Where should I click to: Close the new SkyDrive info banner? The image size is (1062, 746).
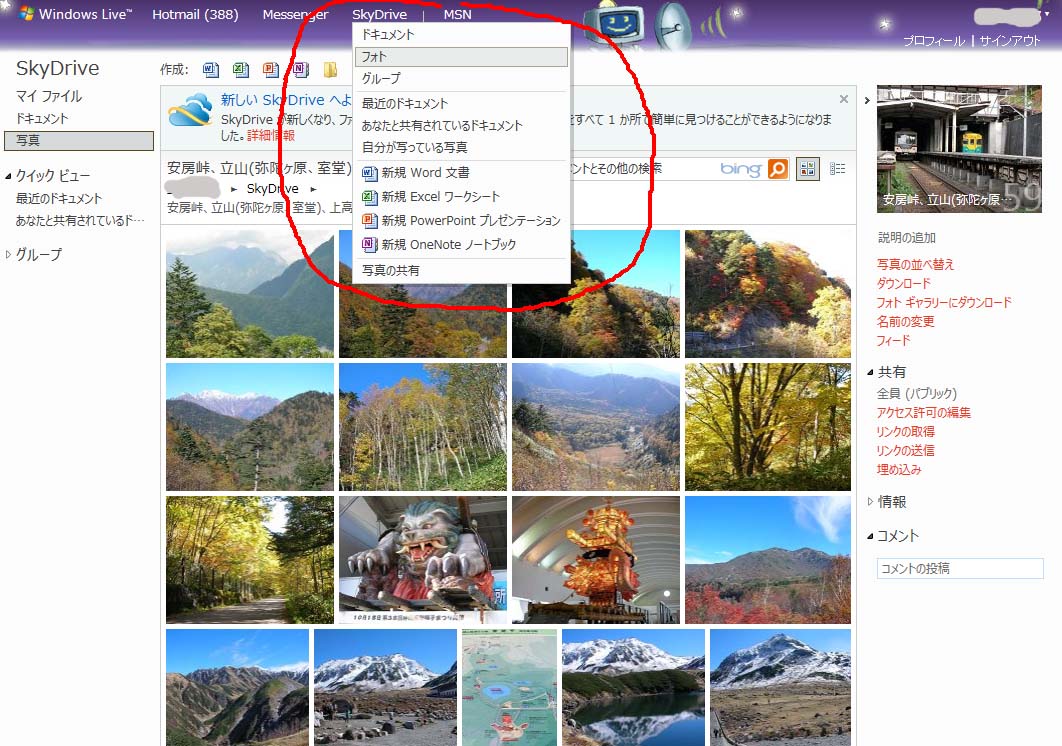pos(843,99)
